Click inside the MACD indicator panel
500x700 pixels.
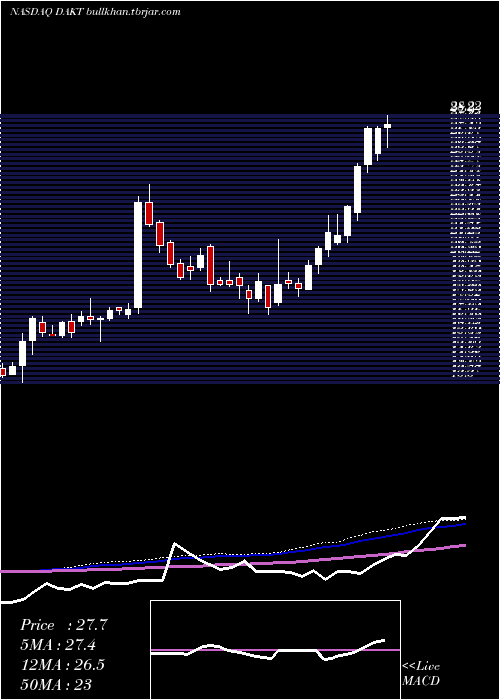[x=275, y=650]
